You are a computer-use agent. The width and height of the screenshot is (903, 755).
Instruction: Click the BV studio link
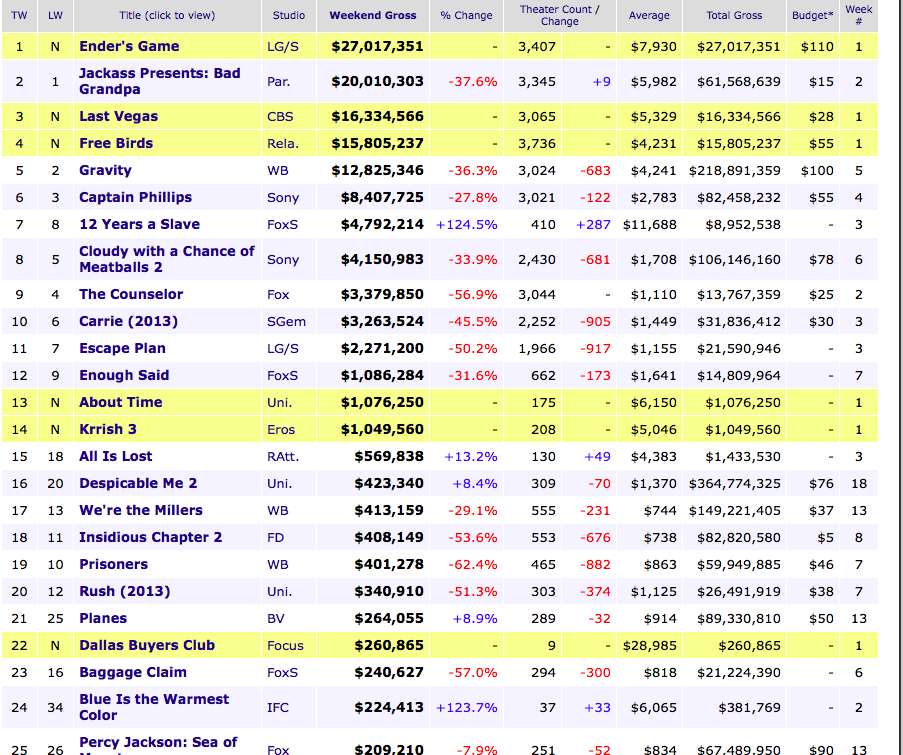click(x=275, y=619)
